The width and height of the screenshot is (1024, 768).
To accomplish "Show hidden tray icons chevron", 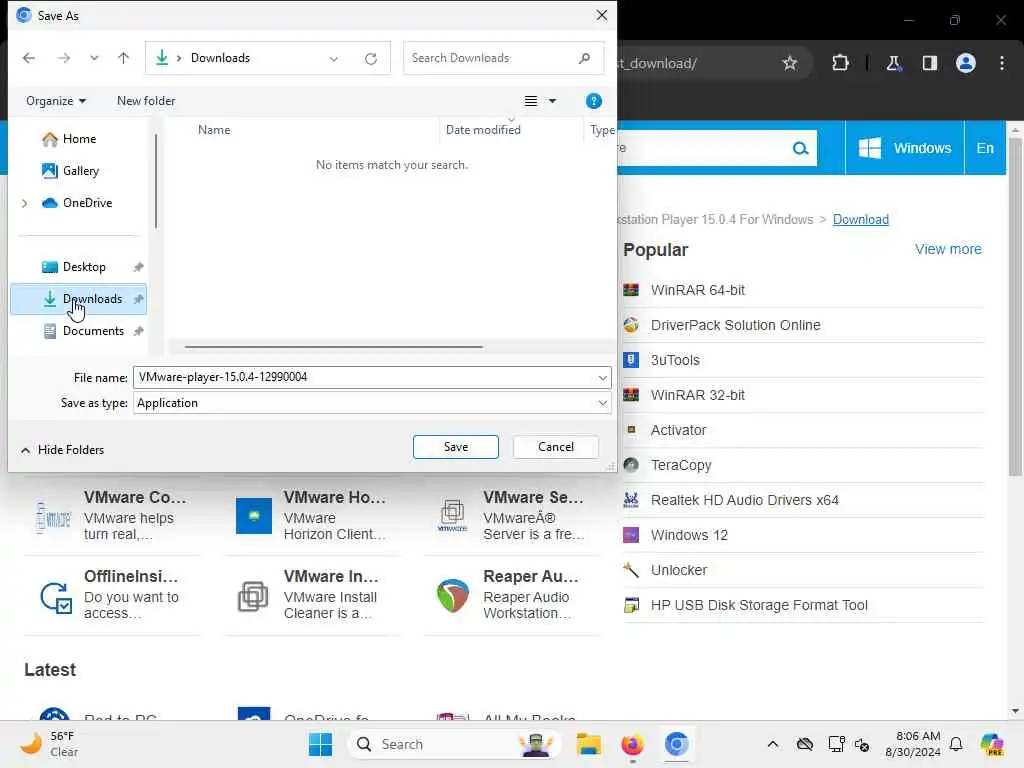I will 773,744.
